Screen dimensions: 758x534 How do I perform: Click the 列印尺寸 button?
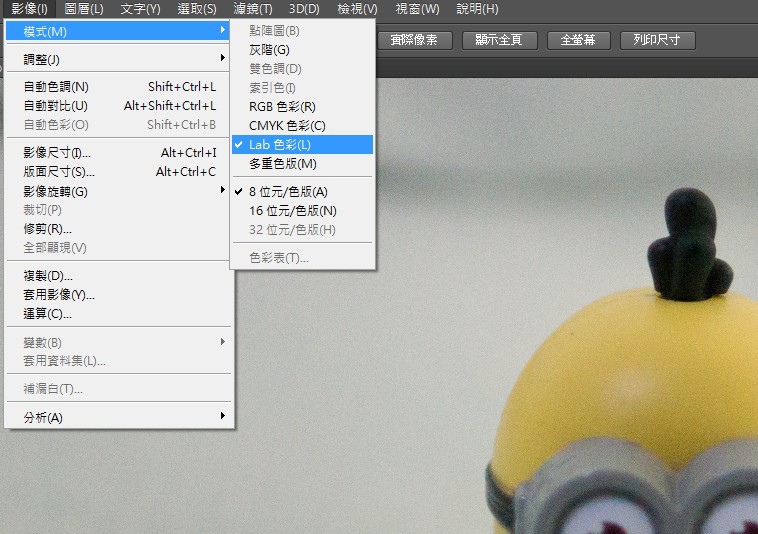coord(657,40)
